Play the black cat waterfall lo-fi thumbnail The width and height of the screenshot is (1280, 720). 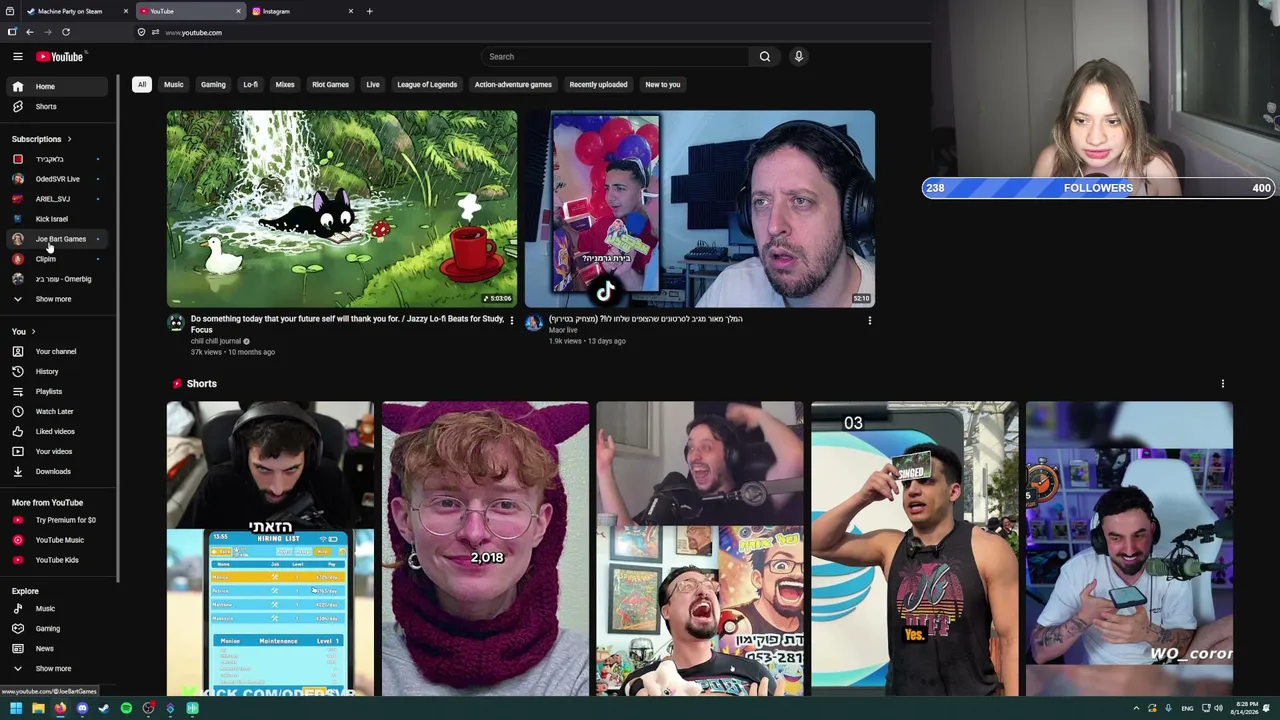342,208
